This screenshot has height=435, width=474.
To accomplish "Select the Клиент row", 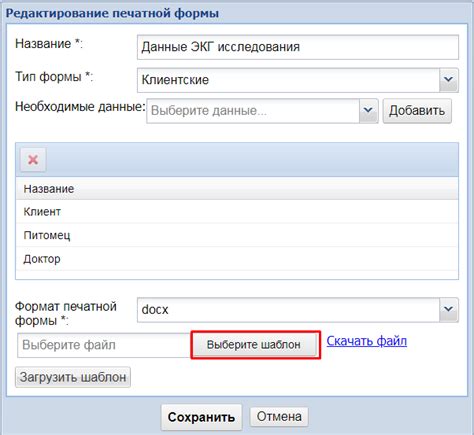I will pyautogui.click(x=237, y=212).
